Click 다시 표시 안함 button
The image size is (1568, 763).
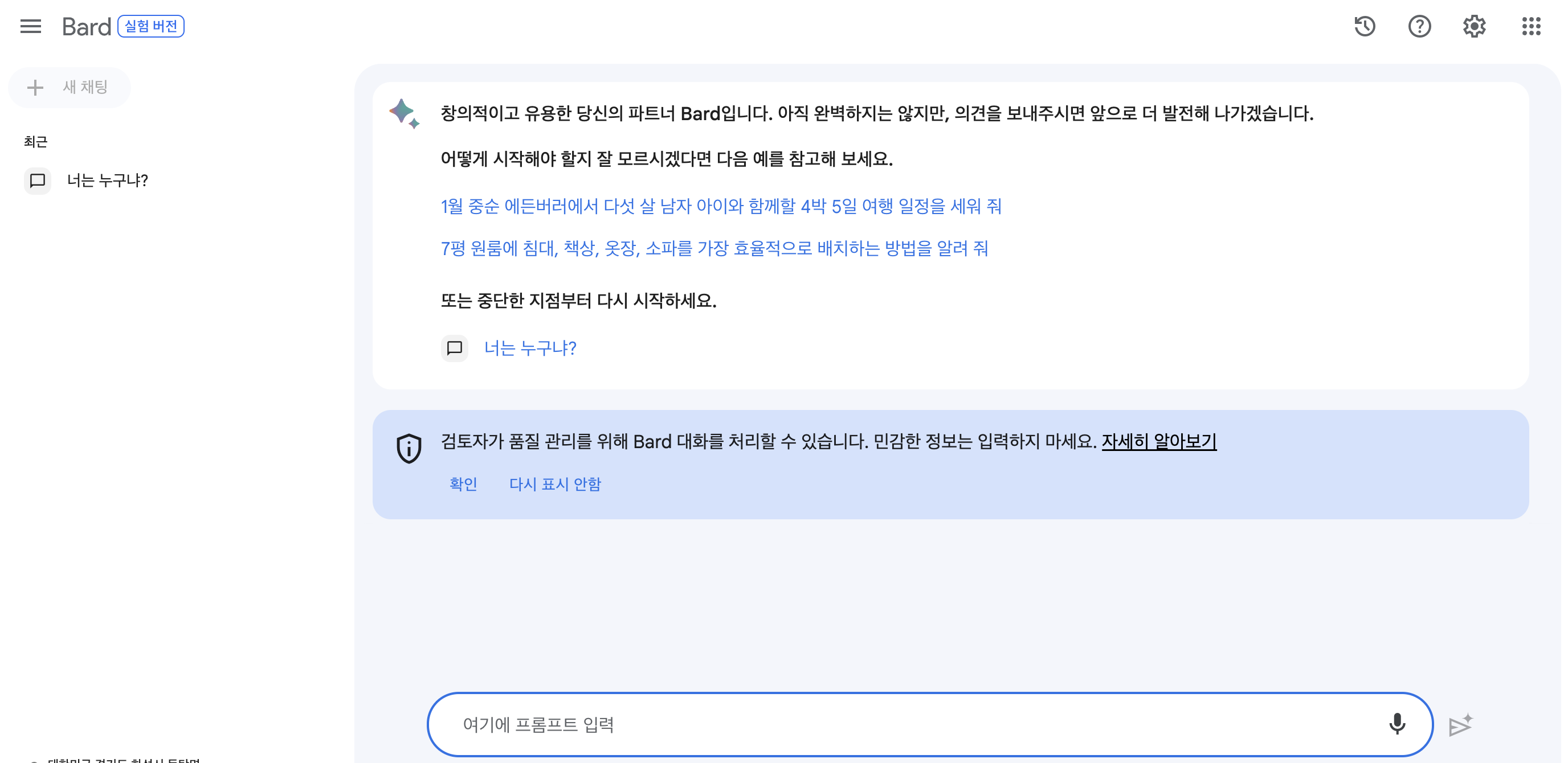click(554, 484)
